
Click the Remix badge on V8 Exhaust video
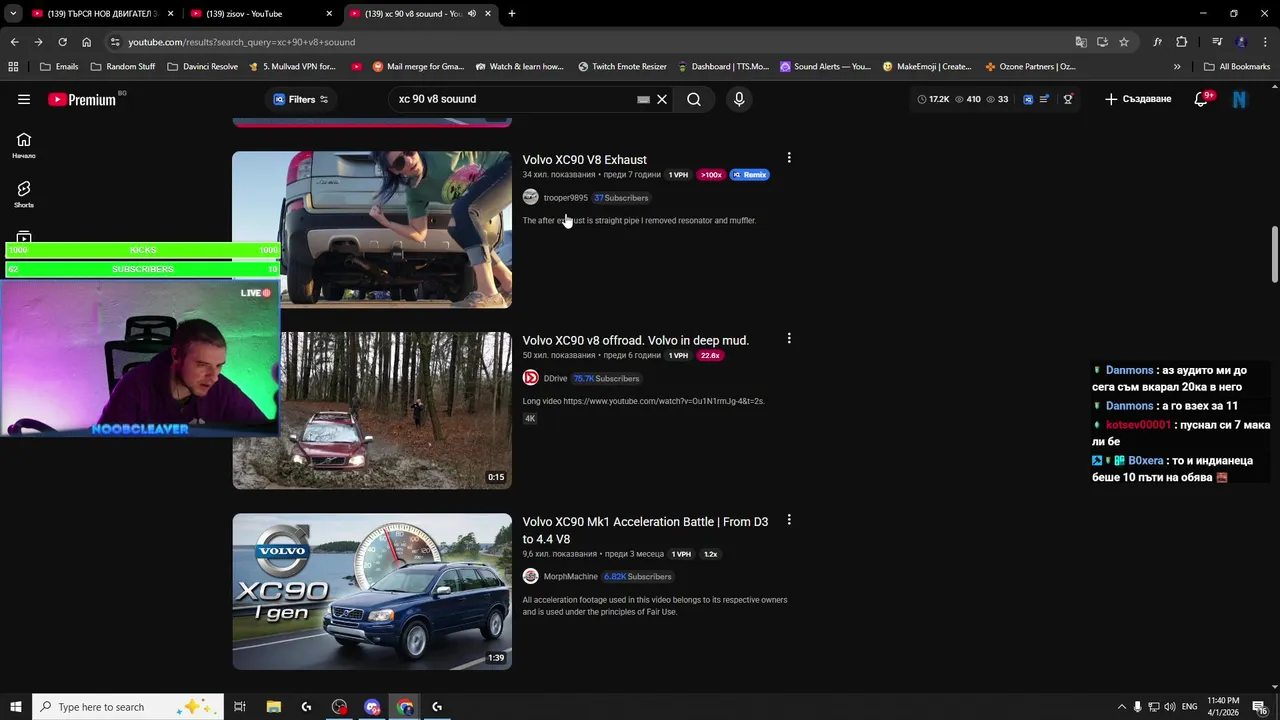[x=749, y=175]
